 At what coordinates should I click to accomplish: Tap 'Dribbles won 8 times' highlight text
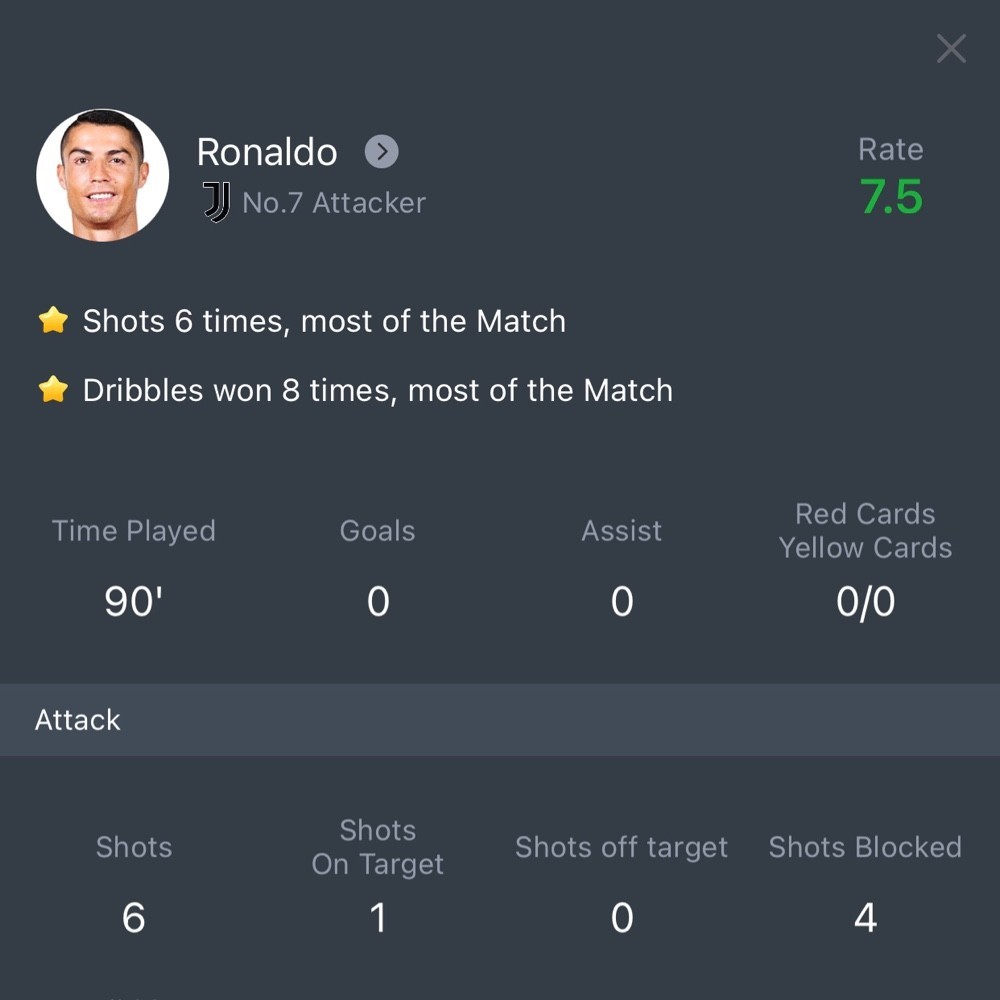coord(377,390)
